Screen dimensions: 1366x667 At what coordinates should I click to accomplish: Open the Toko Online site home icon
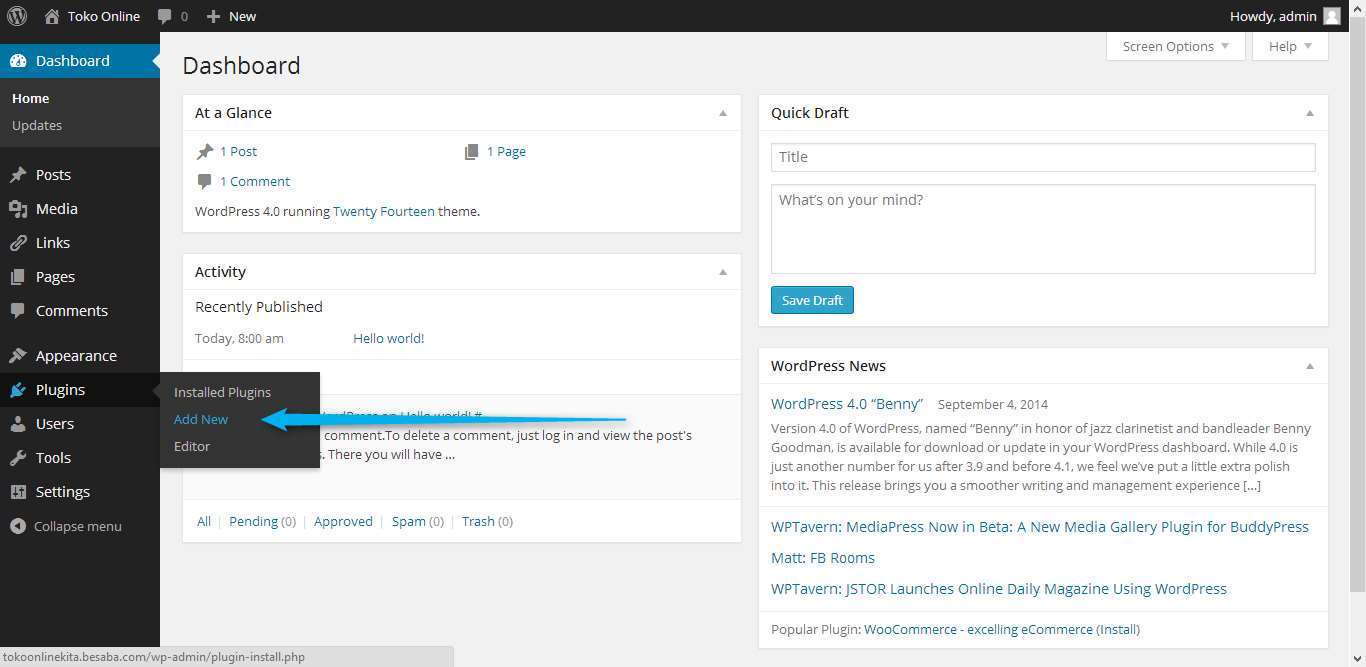[53, 16]
